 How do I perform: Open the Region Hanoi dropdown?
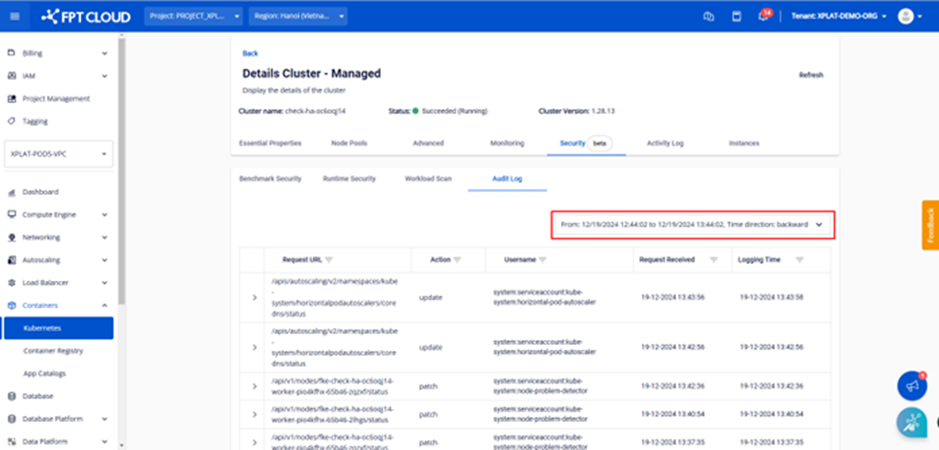coord(298,16)
